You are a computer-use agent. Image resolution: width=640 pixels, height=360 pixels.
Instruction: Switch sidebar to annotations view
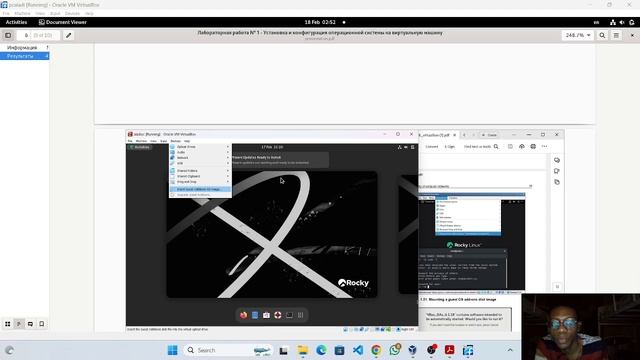click(30, 324)
